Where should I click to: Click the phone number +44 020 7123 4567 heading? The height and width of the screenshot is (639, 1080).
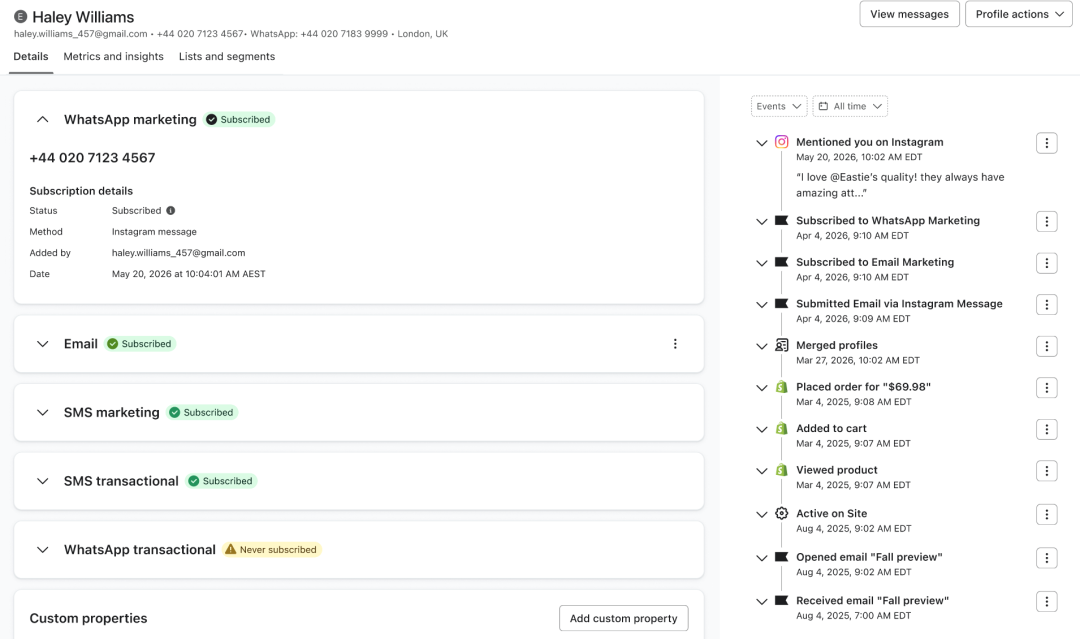click(x=92, y=158)
